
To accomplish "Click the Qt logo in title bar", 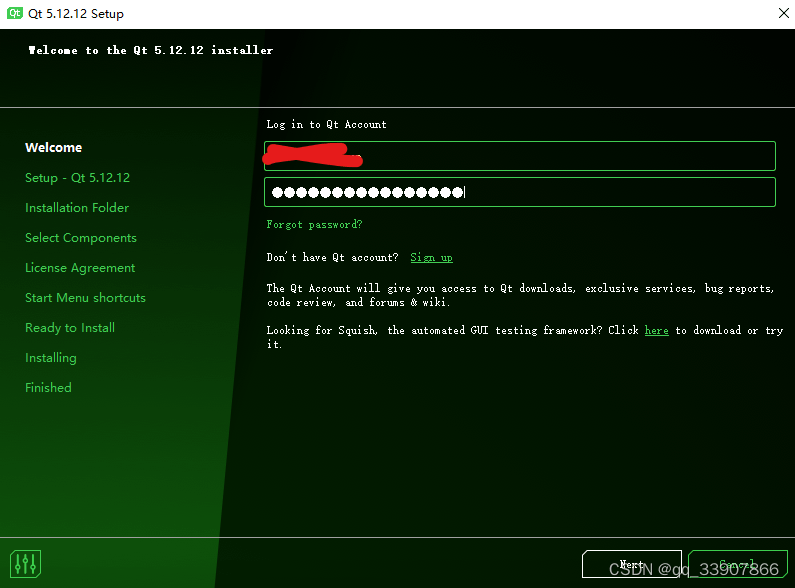I will point(15,13).
